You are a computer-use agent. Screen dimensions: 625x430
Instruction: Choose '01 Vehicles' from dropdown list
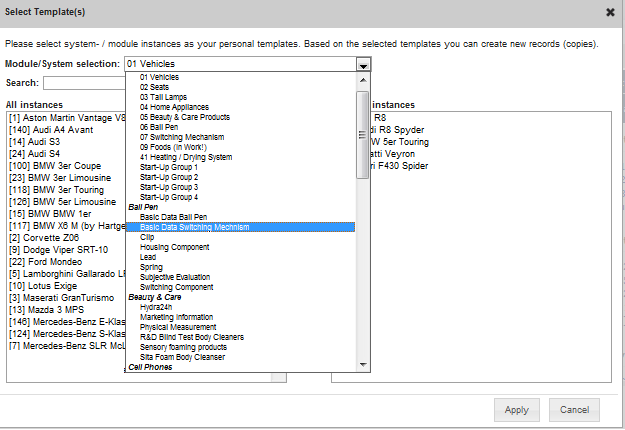(159, 77)
